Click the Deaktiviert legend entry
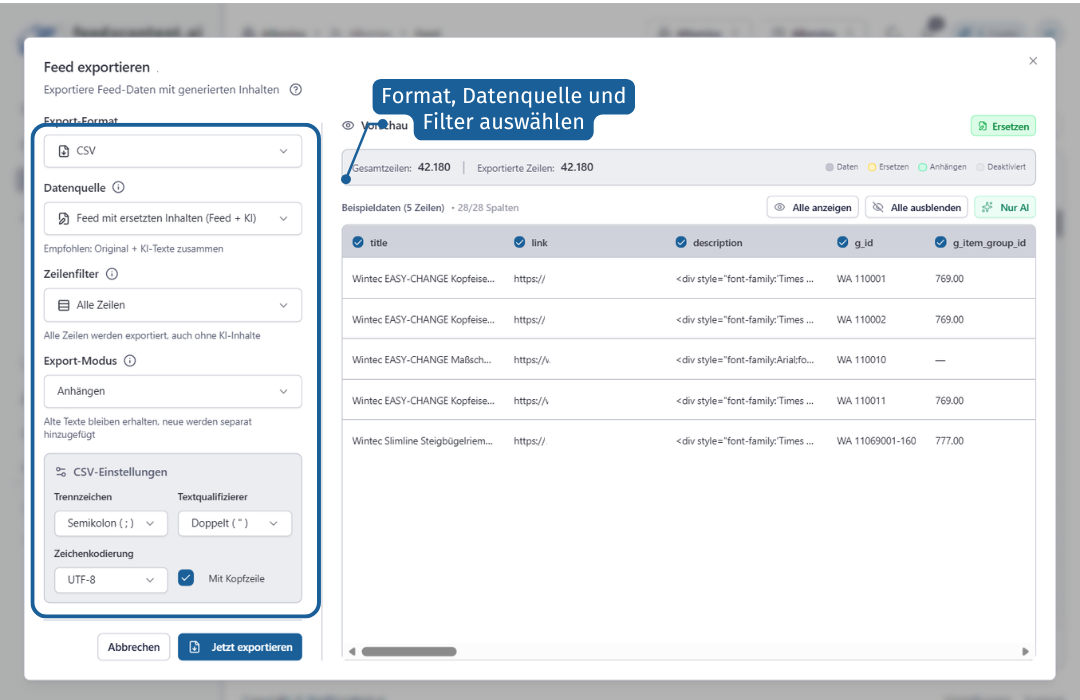This screenshot has width=1080, height=700. [1001, 167]
